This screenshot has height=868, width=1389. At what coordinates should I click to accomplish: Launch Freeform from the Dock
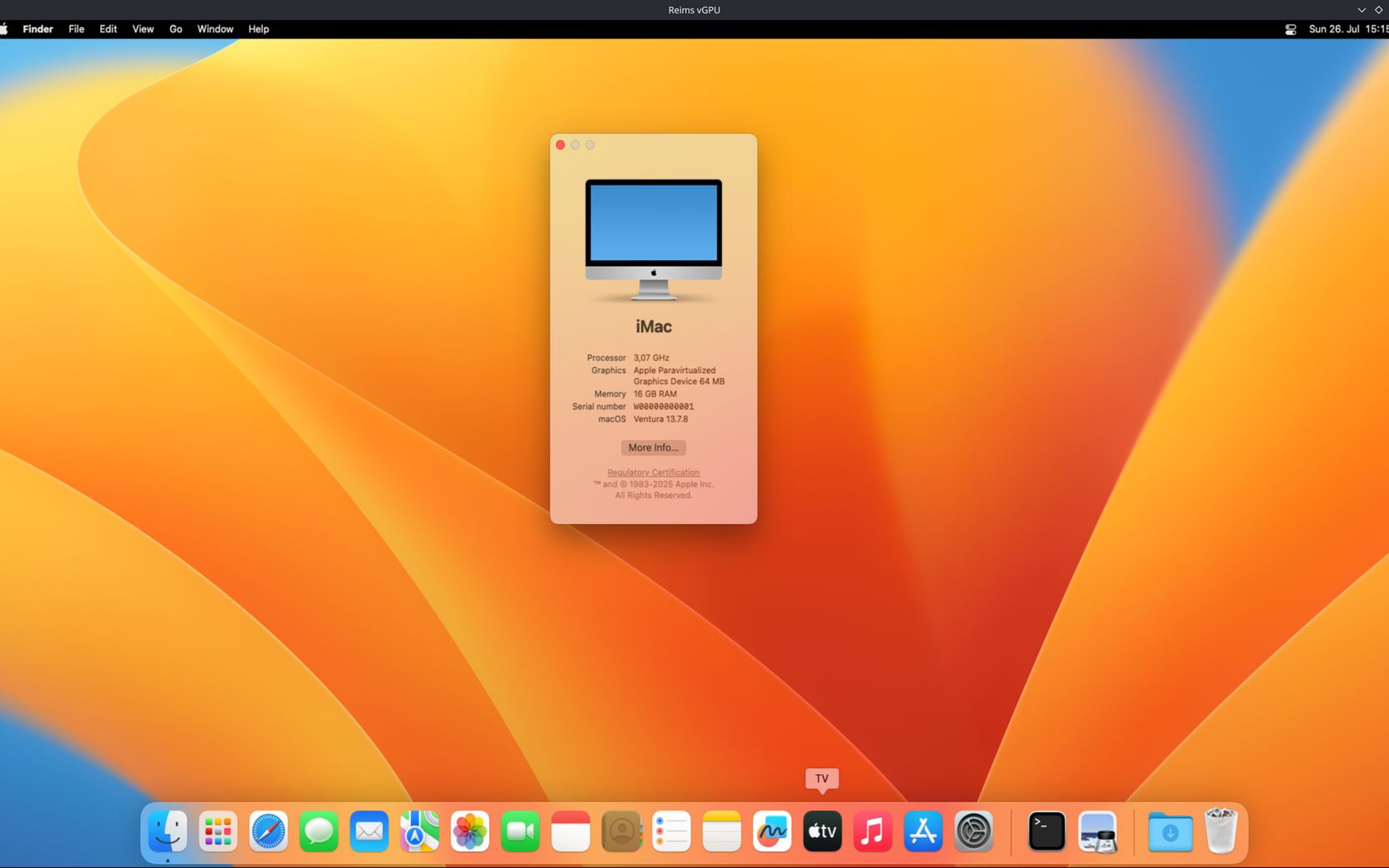772,831
